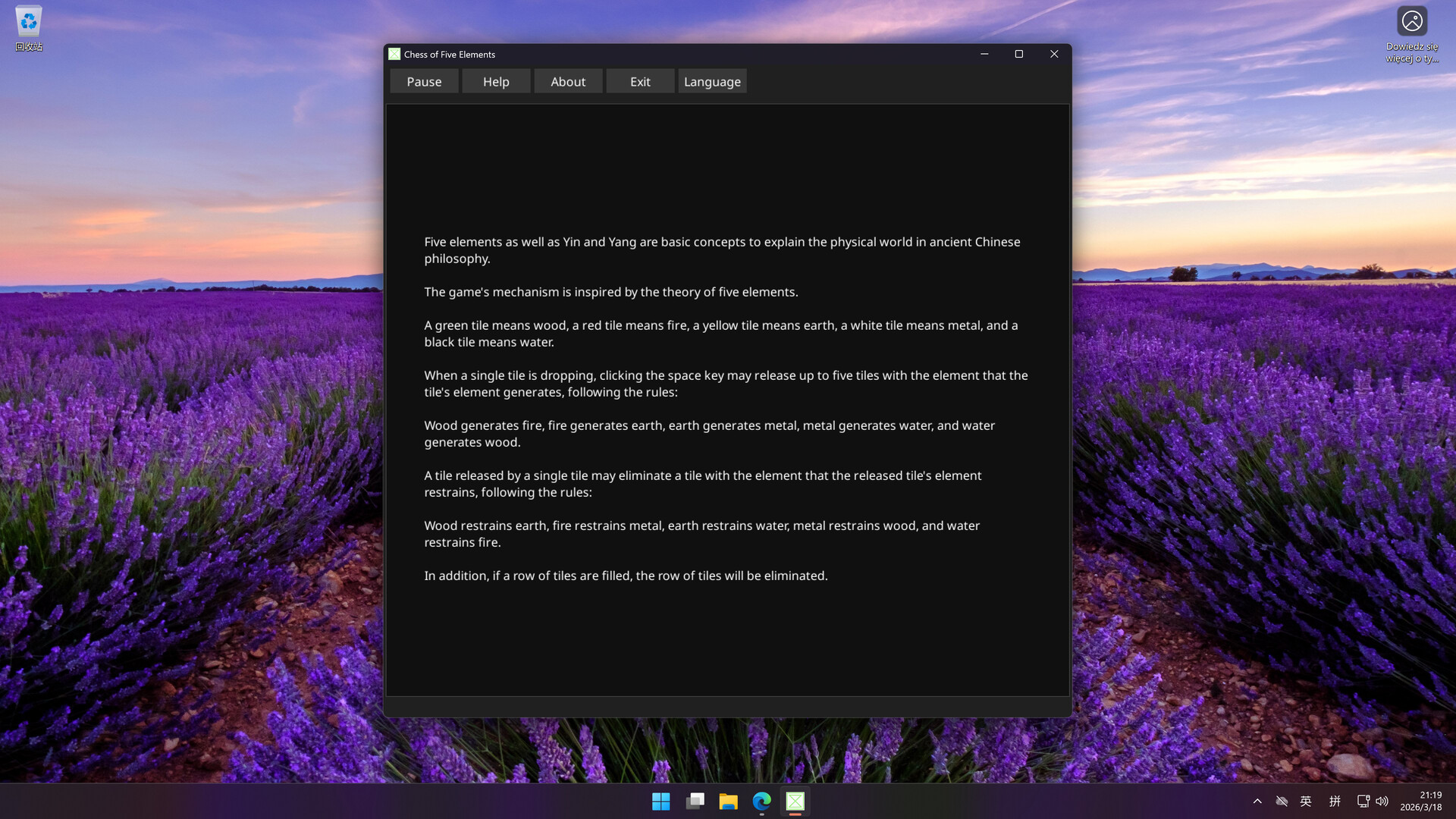
Task: Expand the hidden system tray icons
Action: [1257, 802]
